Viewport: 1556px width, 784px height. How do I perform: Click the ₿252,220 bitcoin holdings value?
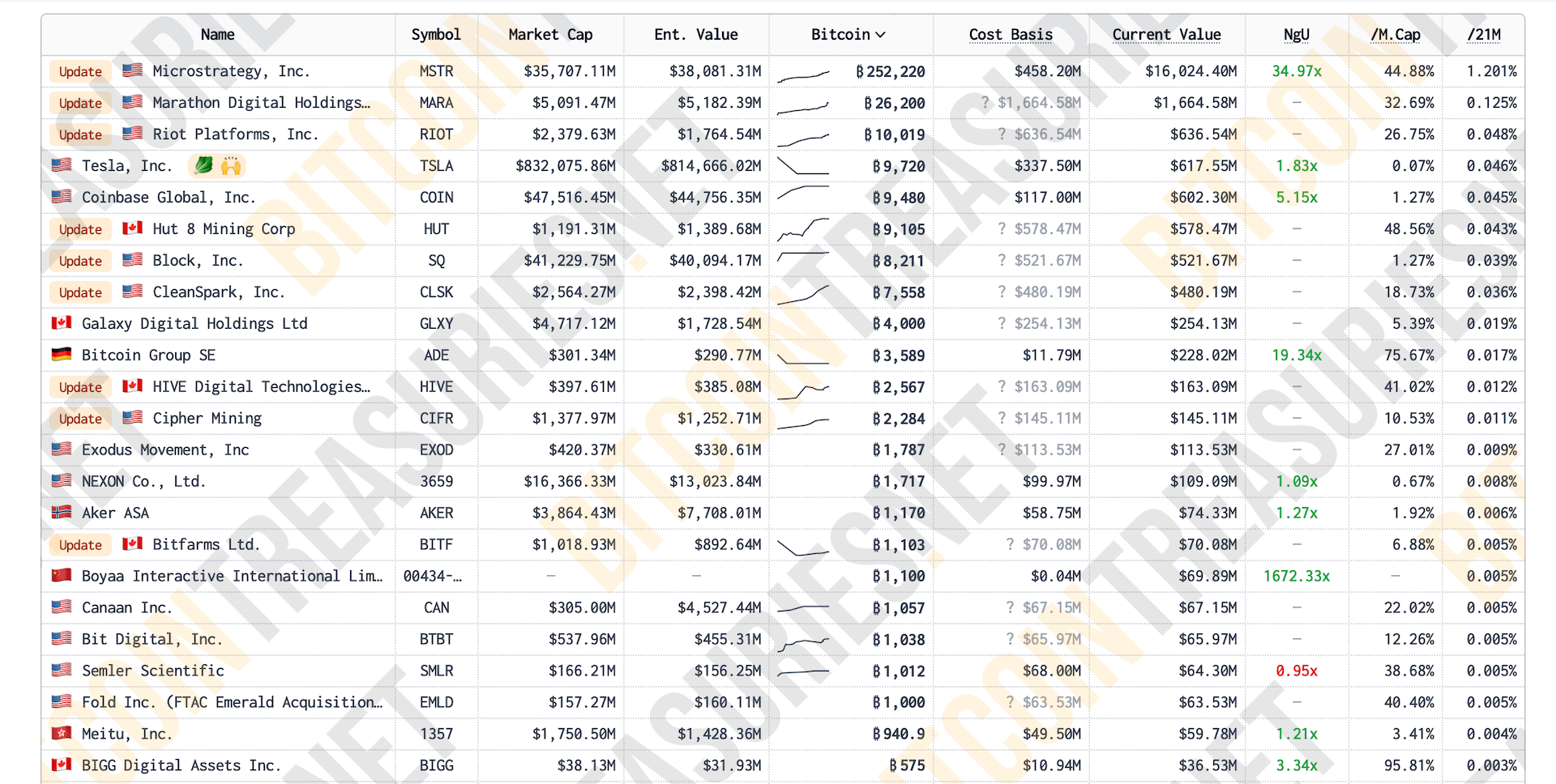click(x=890, y=71)
